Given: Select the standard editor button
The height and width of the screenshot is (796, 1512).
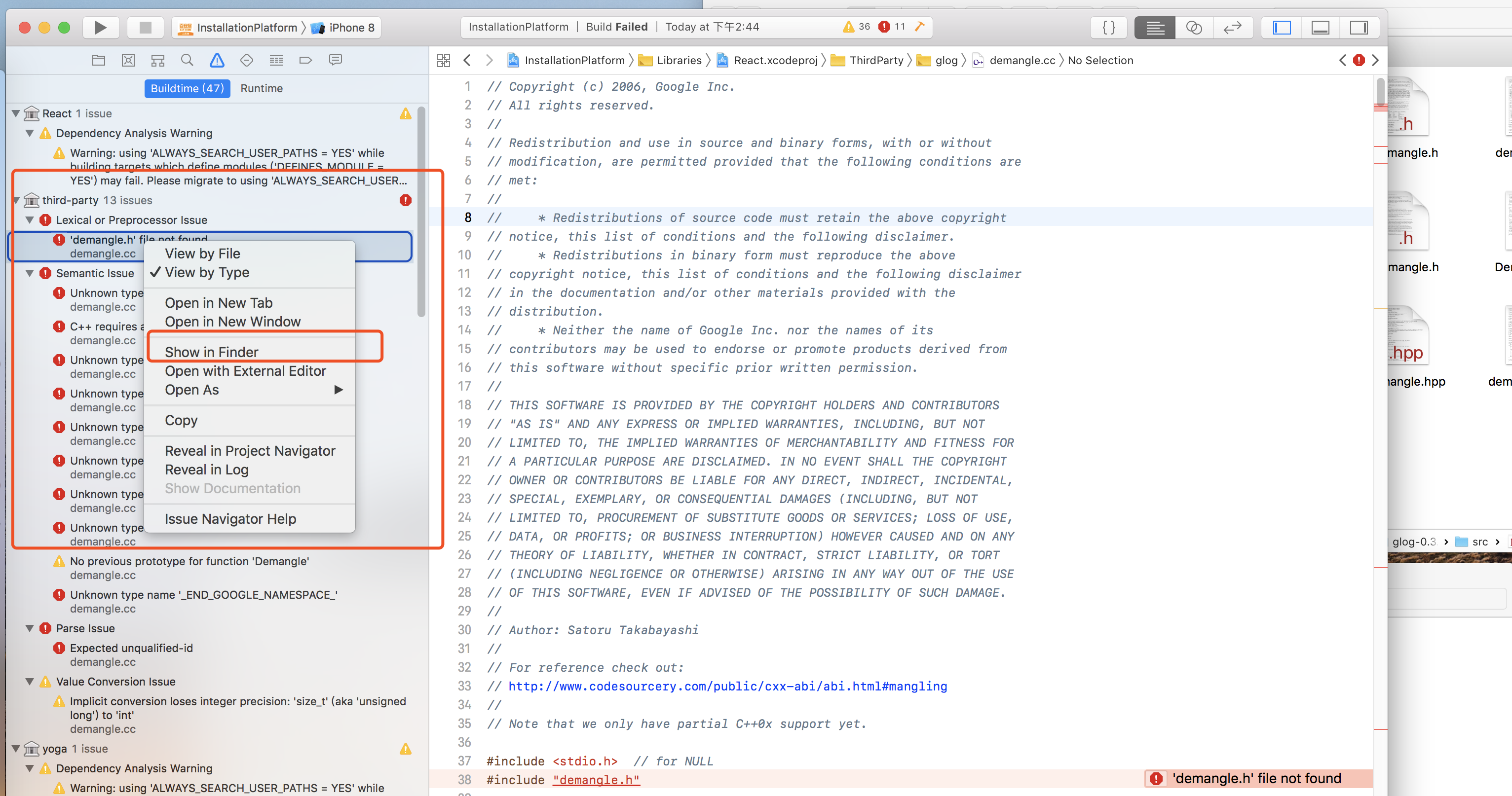Looking at the screenshot, I should click(x=1155, y=27).
